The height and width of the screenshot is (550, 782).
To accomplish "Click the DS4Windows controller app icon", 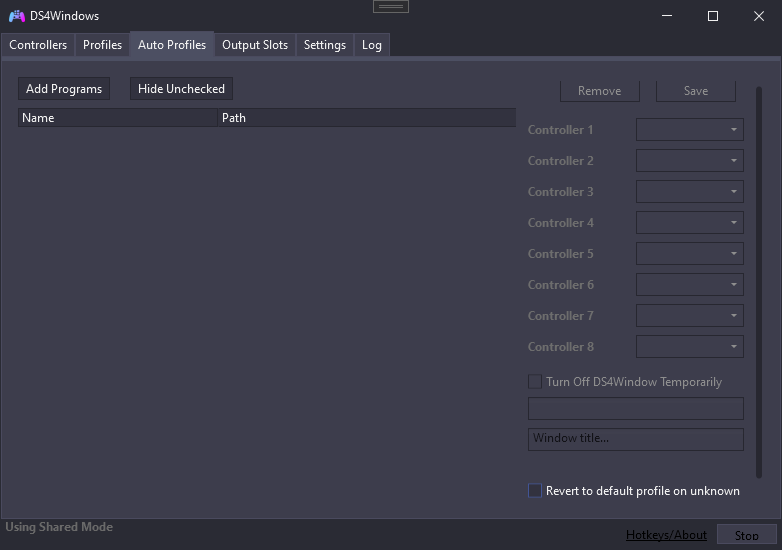I will (x=17, y=16).
